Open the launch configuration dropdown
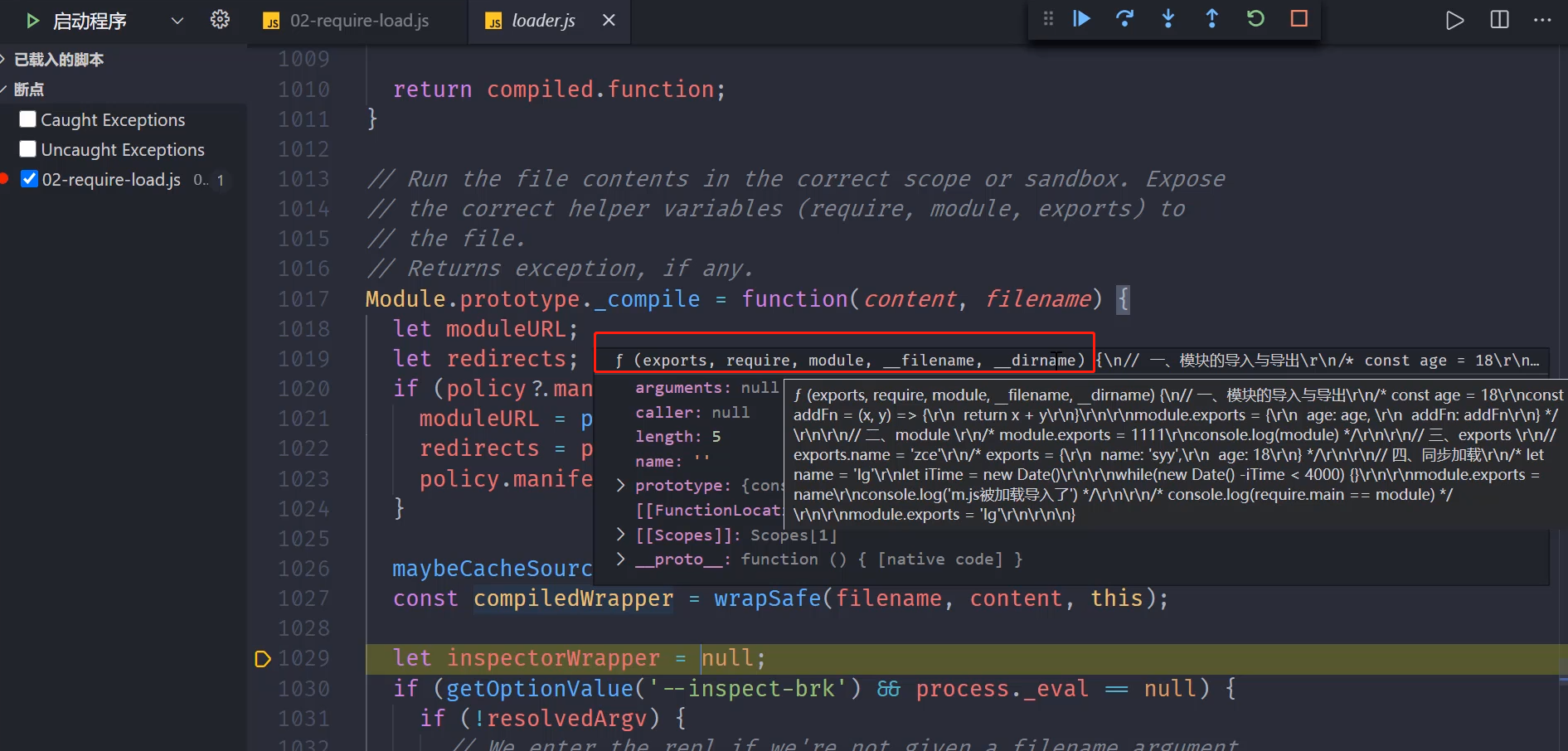 (177, 21)
